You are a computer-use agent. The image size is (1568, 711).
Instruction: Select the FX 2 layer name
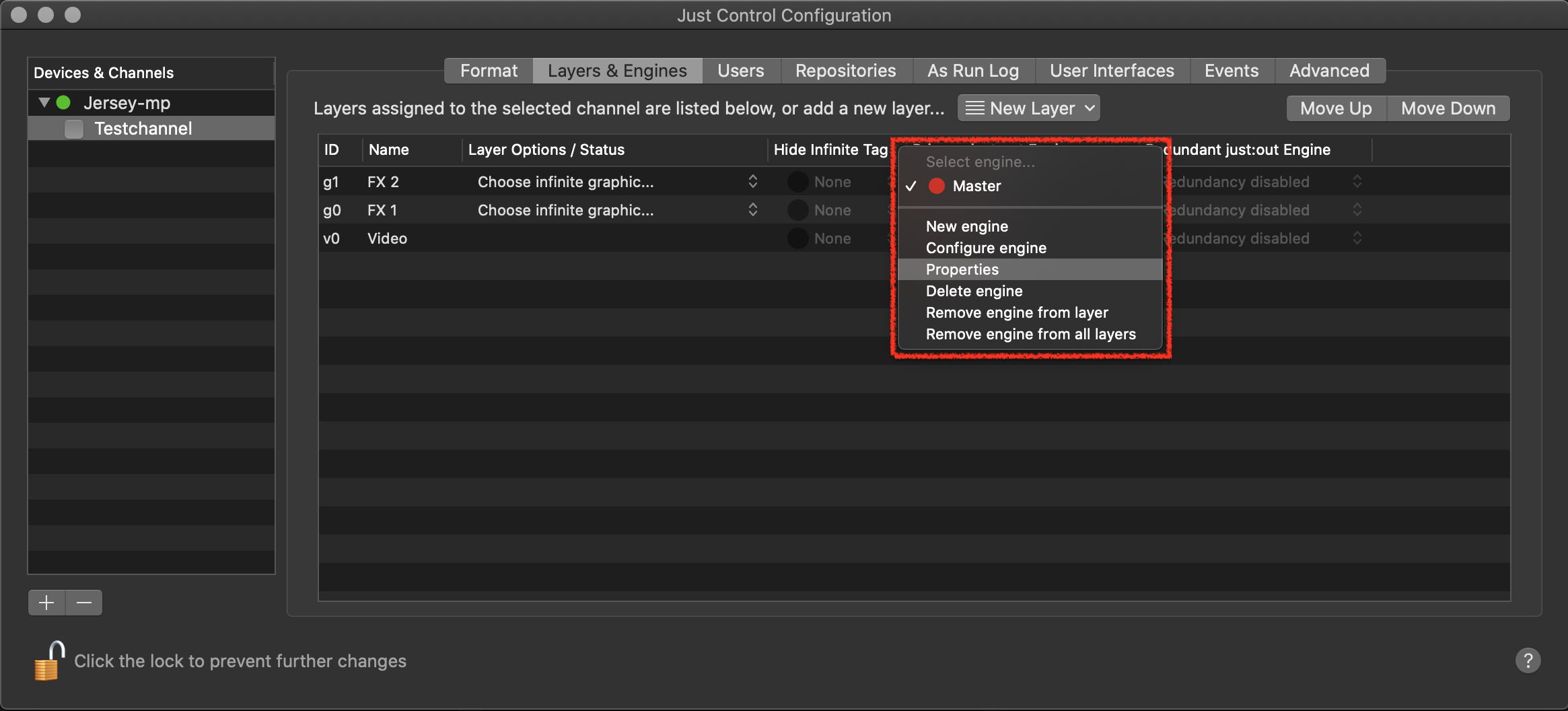(383, 182)
